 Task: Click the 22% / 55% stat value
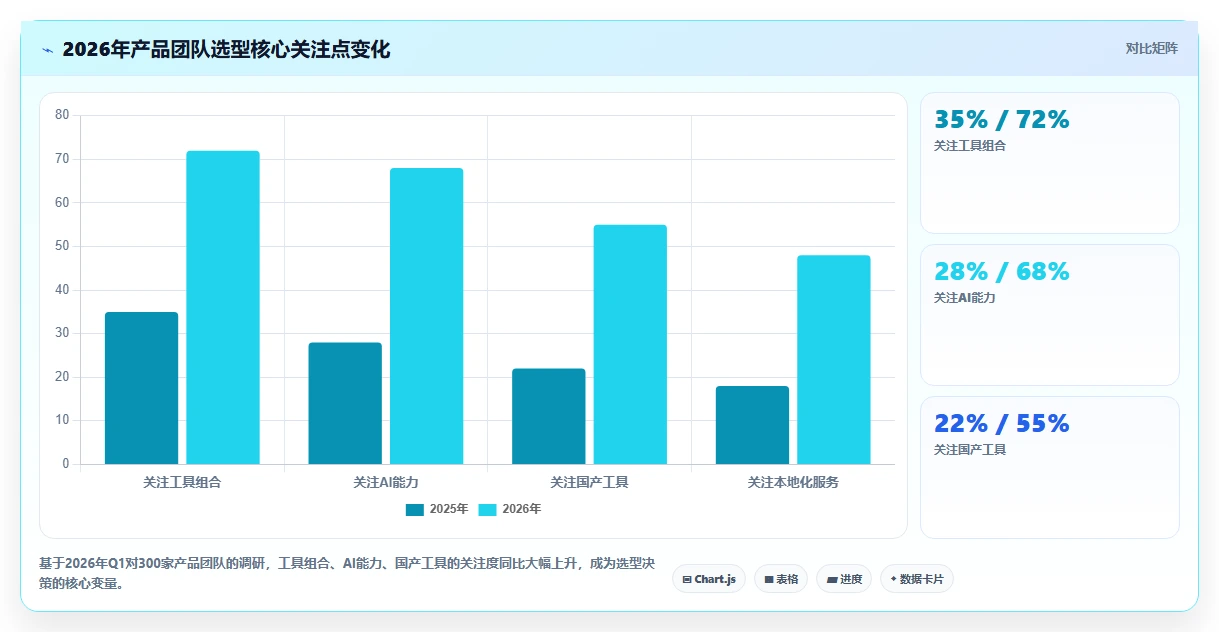[x=1002, y=424]
